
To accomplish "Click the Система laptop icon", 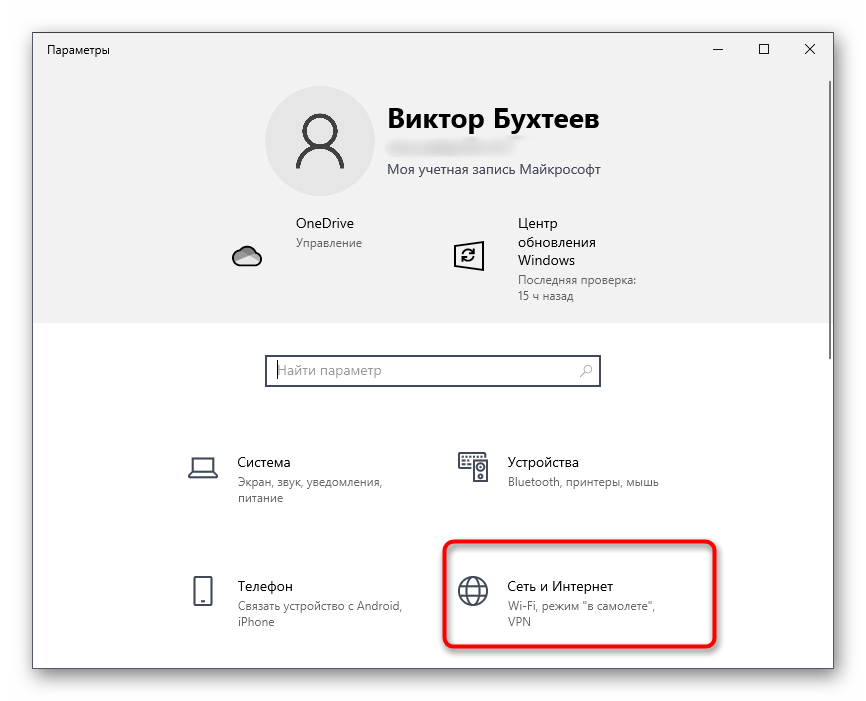I will coord(203,468).
